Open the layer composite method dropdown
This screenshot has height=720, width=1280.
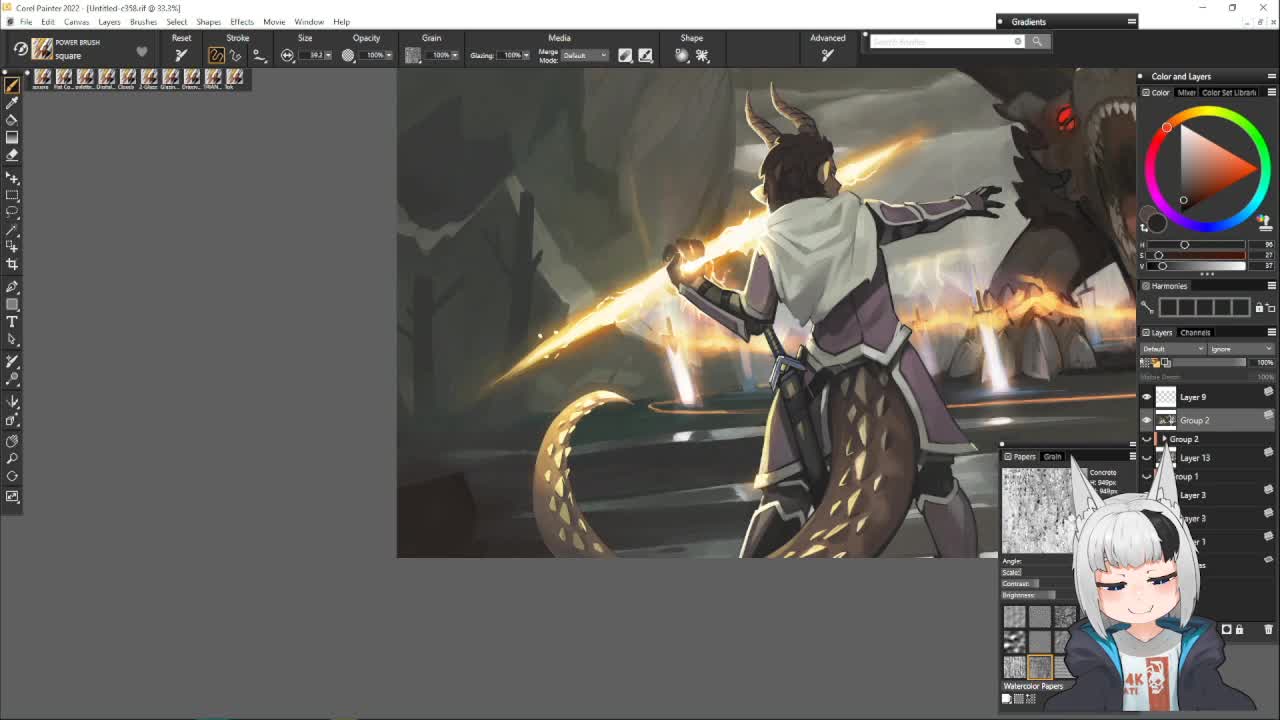1173,349
